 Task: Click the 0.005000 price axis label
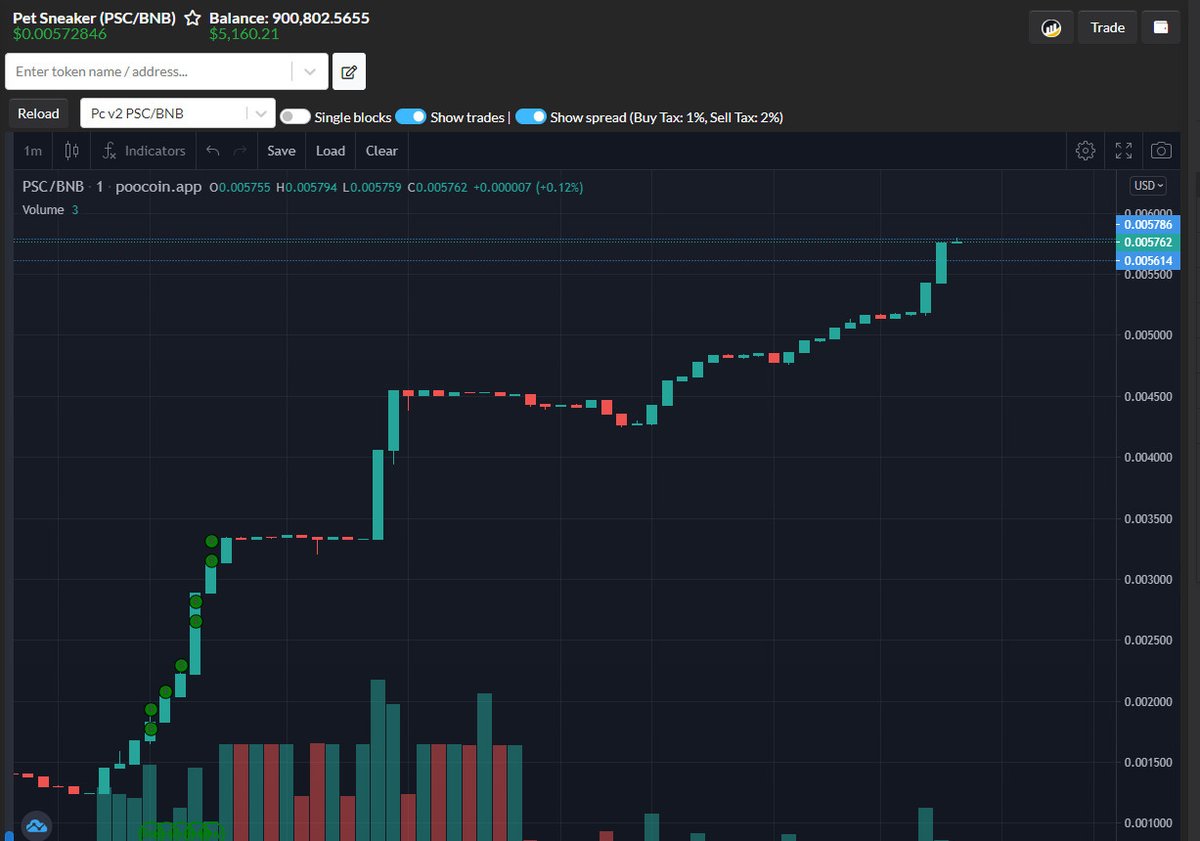click(1147, 335)
